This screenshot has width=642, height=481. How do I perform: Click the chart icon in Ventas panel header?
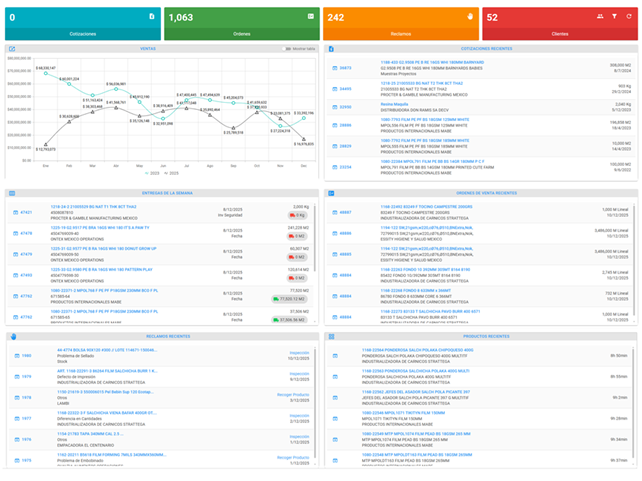click(x=12, y=48)
